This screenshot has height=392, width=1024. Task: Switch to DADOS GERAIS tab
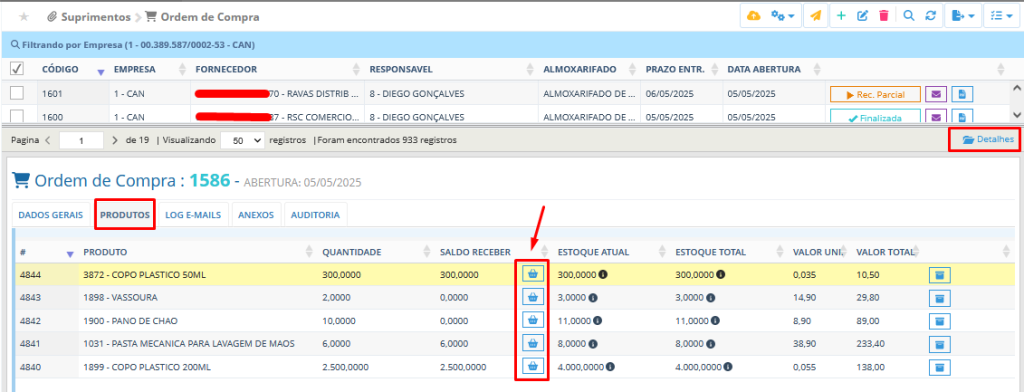51,215
